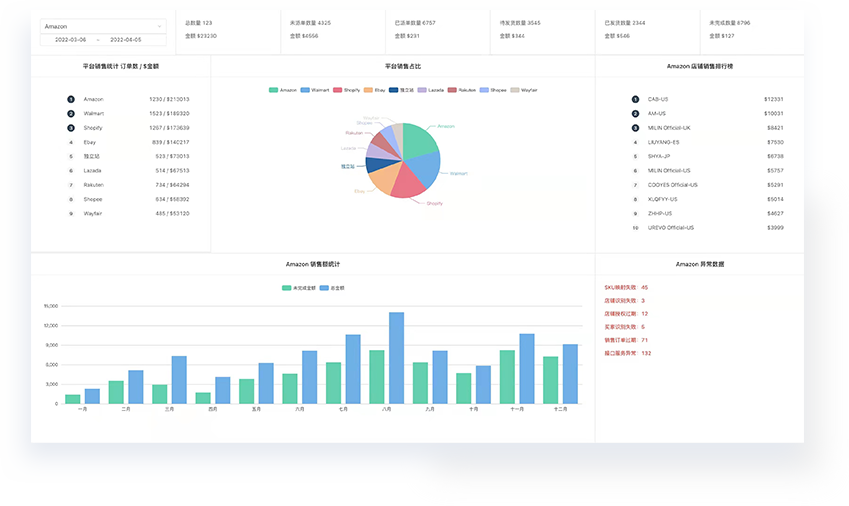Open the MILIN Official-US store entry
This screenshot has width=849, height=506.
[x=708, y=170]
